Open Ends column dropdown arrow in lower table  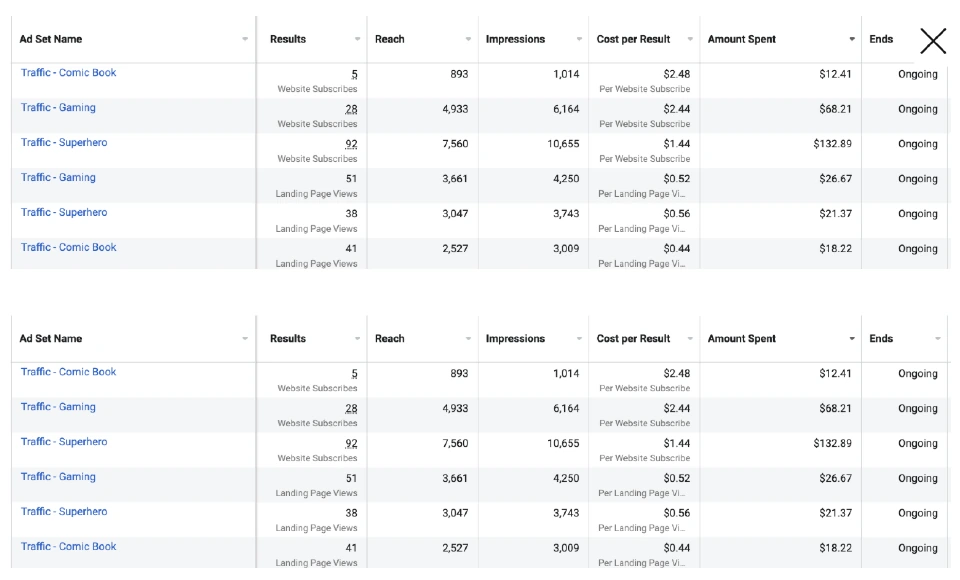click(937, 339)
